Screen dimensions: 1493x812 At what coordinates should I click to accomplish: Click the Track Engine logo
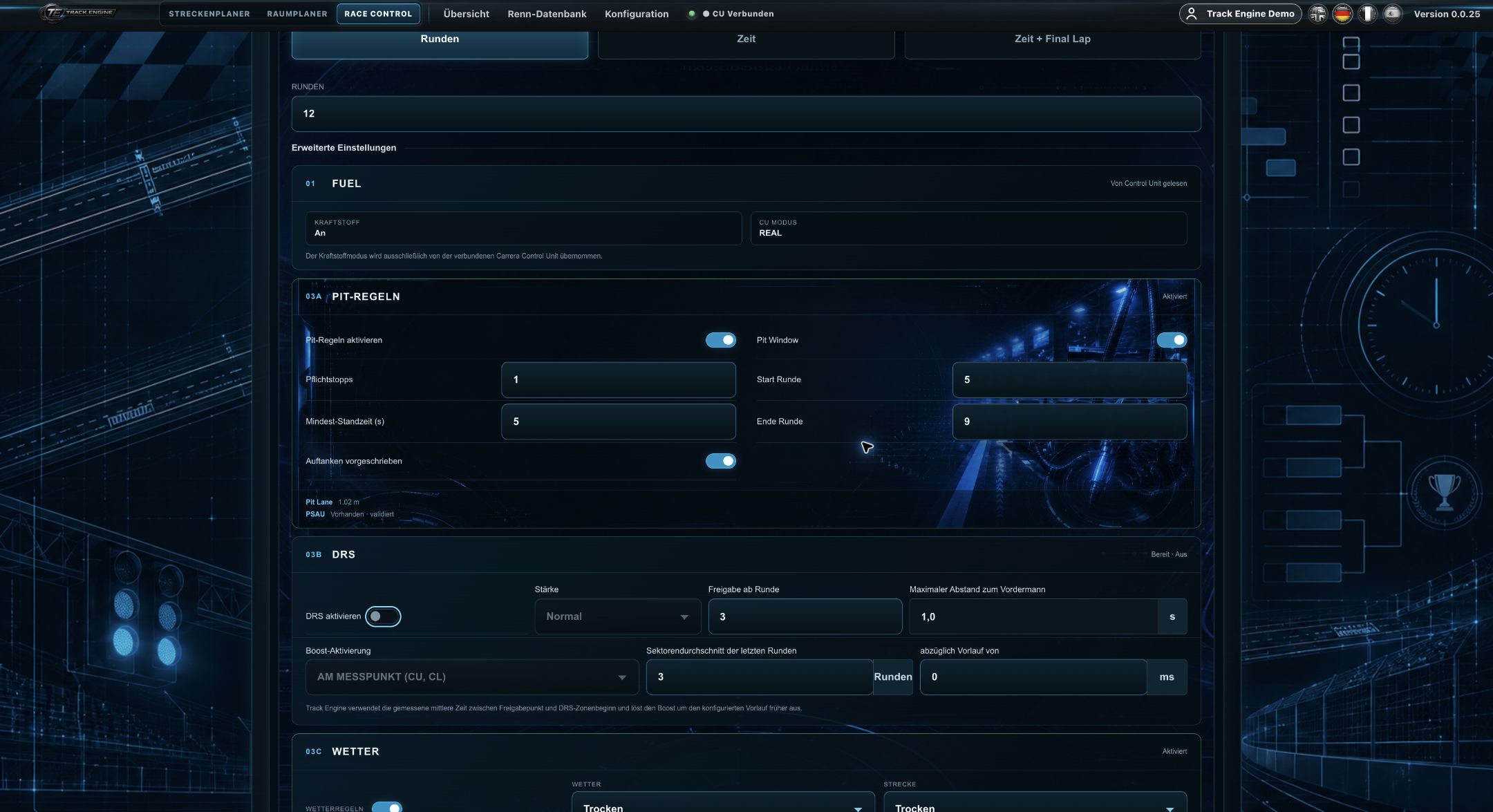point(77,13)
